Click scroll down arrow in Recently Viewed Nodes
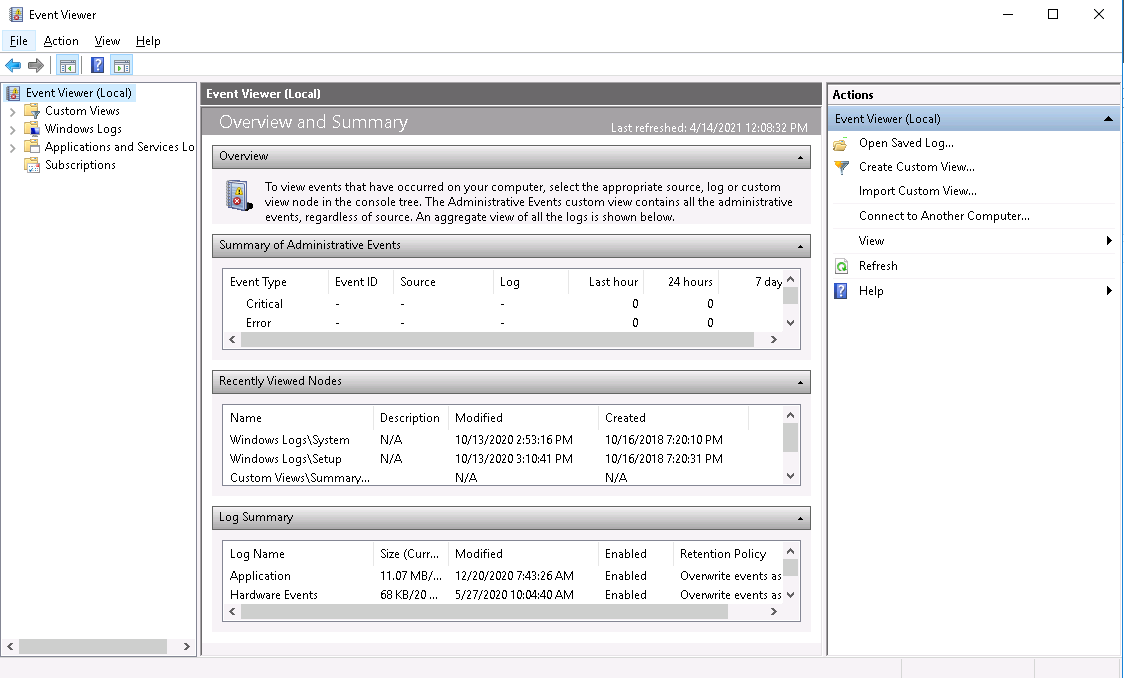 click(791, 476)
